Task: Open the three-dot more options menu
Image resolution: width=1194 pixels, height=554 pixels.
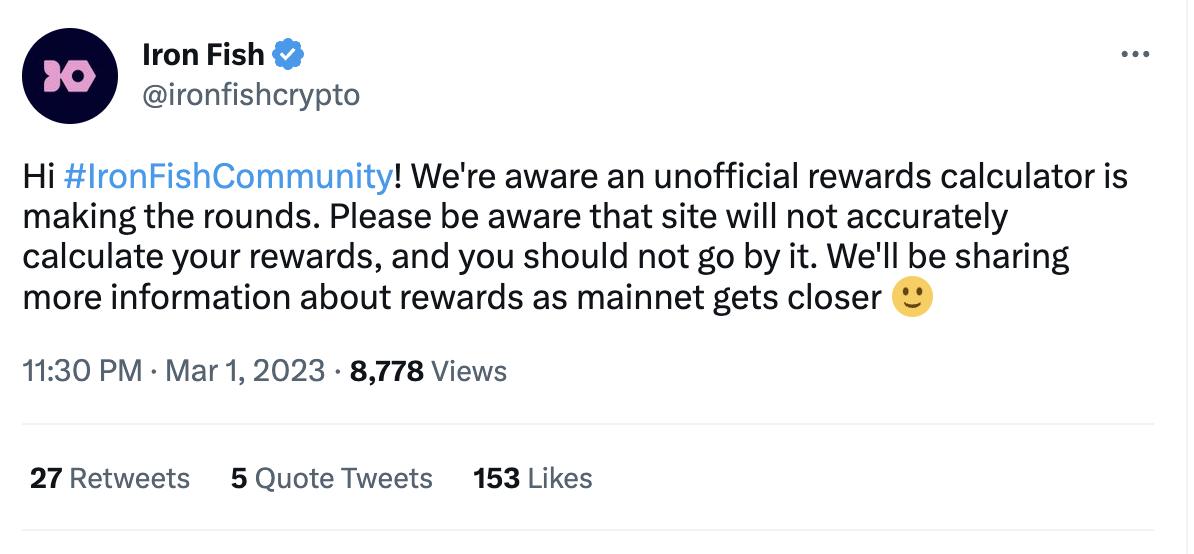Action: pyautogui.click(x=1135, y=54)
